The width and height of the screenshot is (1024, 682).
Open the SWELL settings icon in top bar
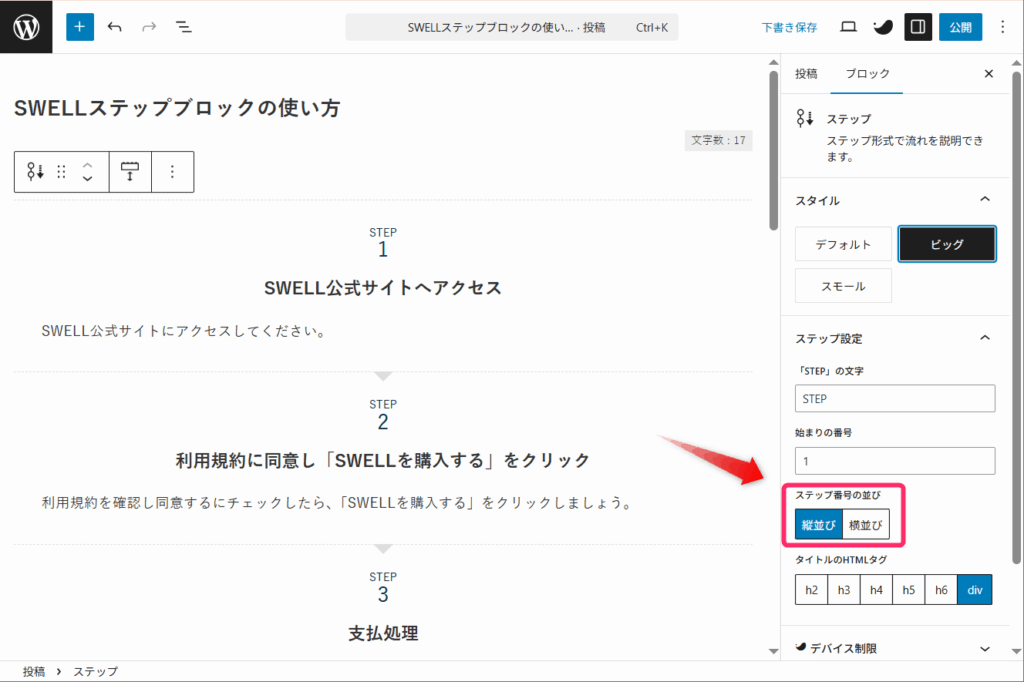click(x=883, y=27)
